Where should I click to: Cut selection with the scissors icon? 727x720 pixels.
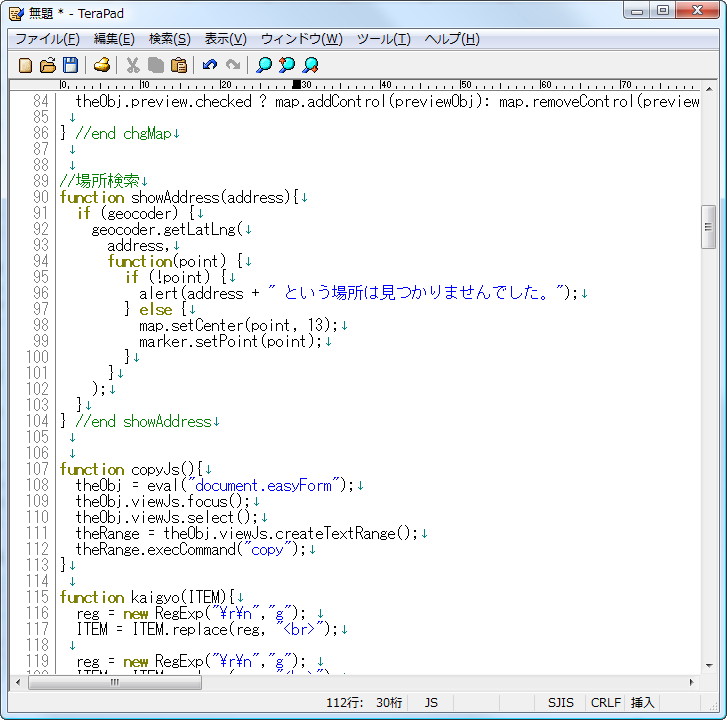point(133,65)
